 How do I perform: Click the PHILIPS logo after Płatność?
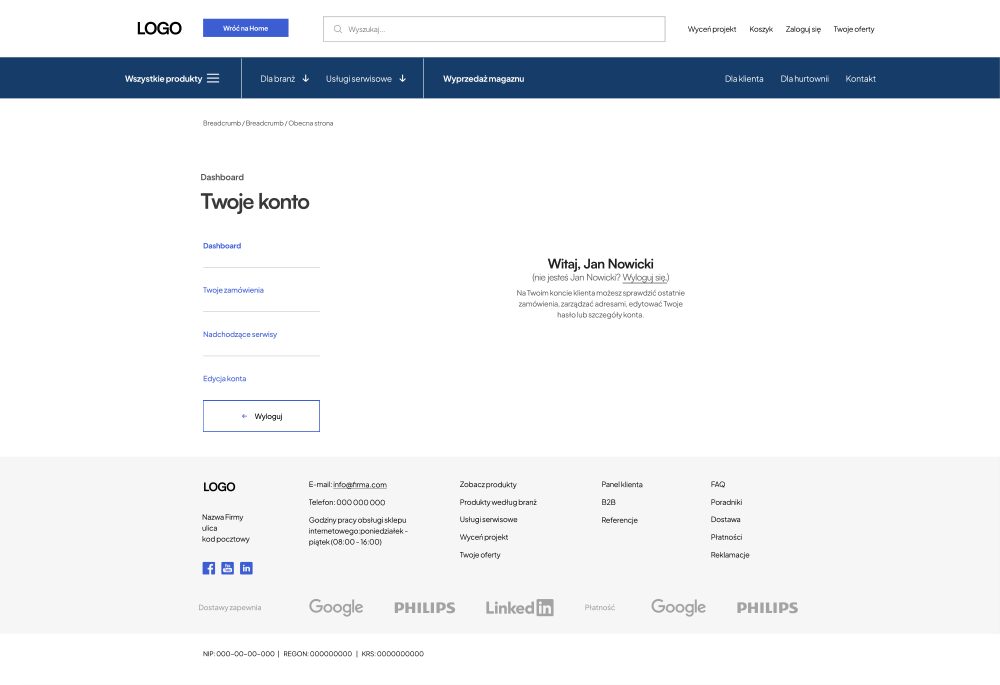tap(767, 608)
